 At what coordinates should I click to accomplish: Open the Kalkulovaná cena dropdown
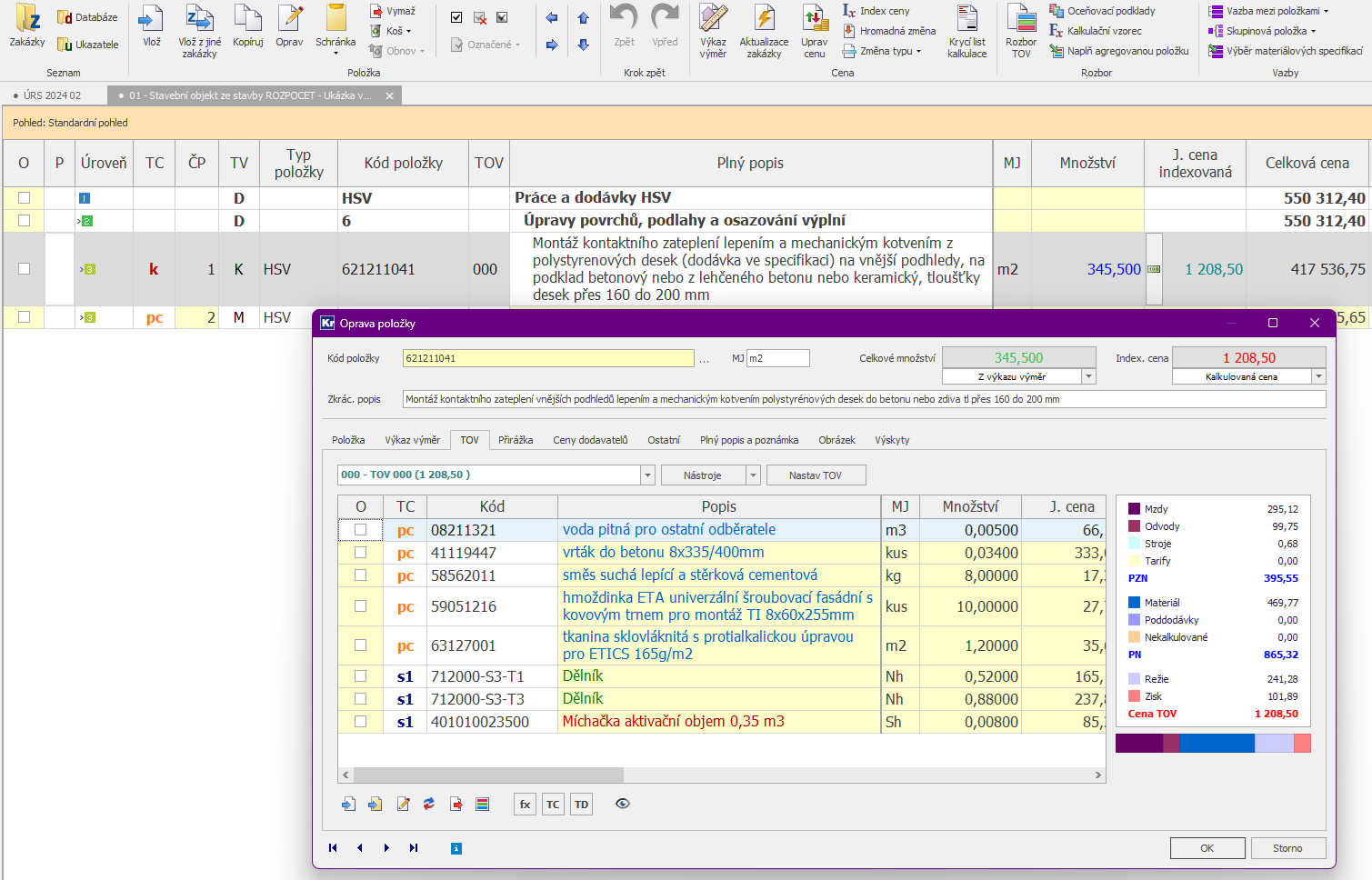click(1318, 377)
